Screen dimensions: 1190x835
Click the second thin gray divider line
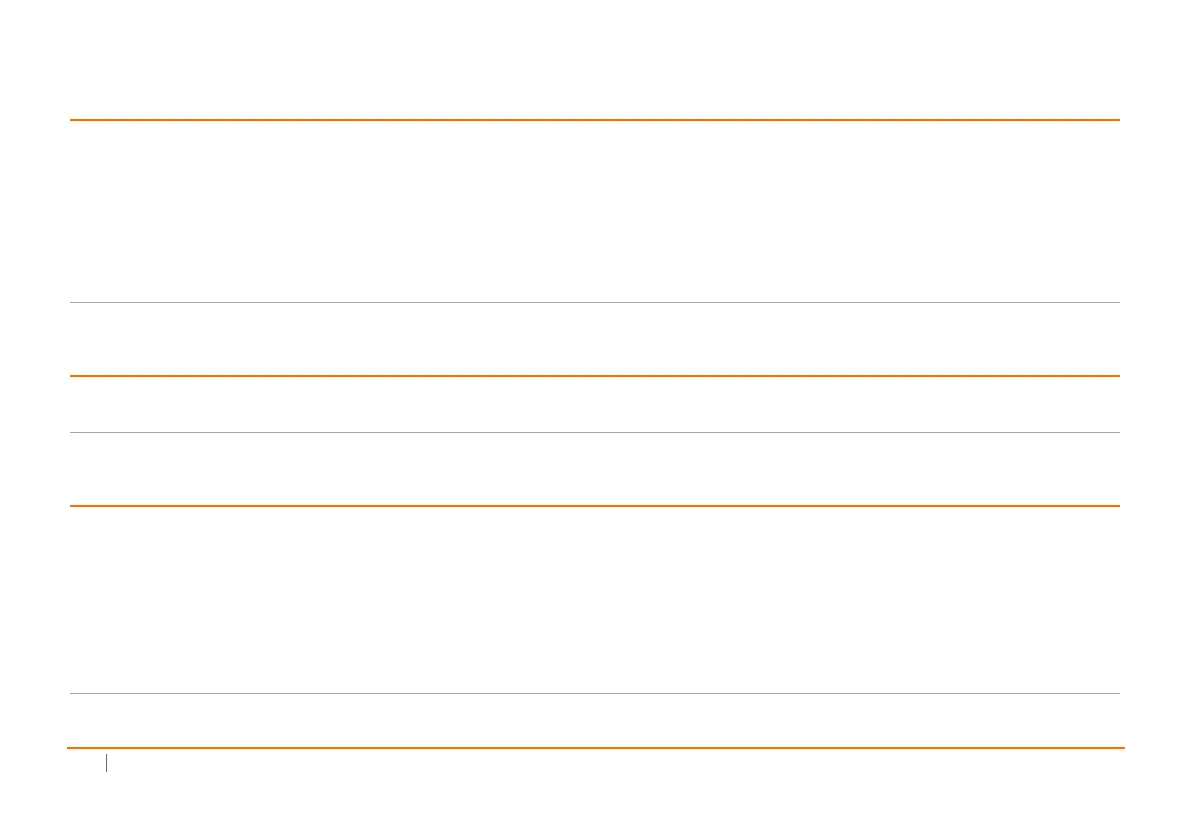click(594, 432)
